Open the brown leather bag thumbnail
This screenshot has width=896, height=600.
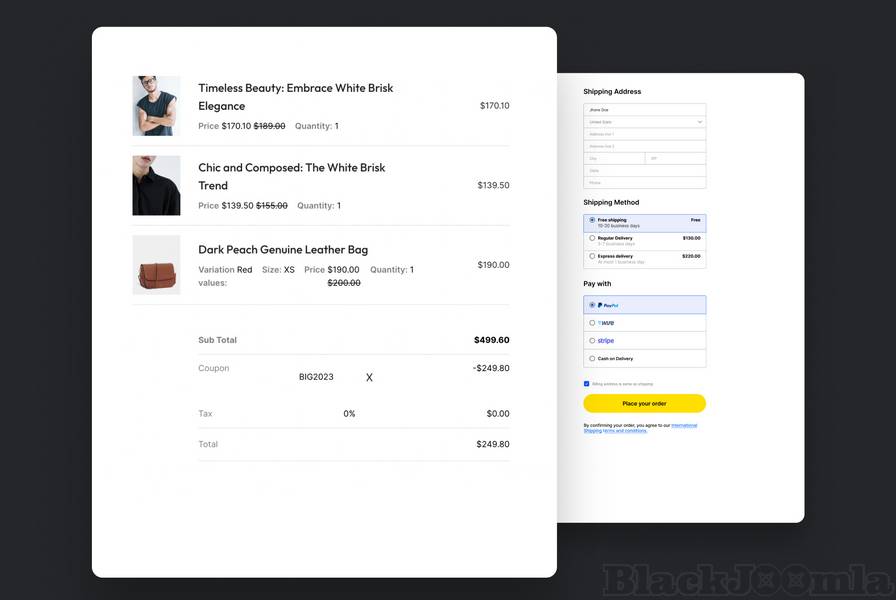156,265
